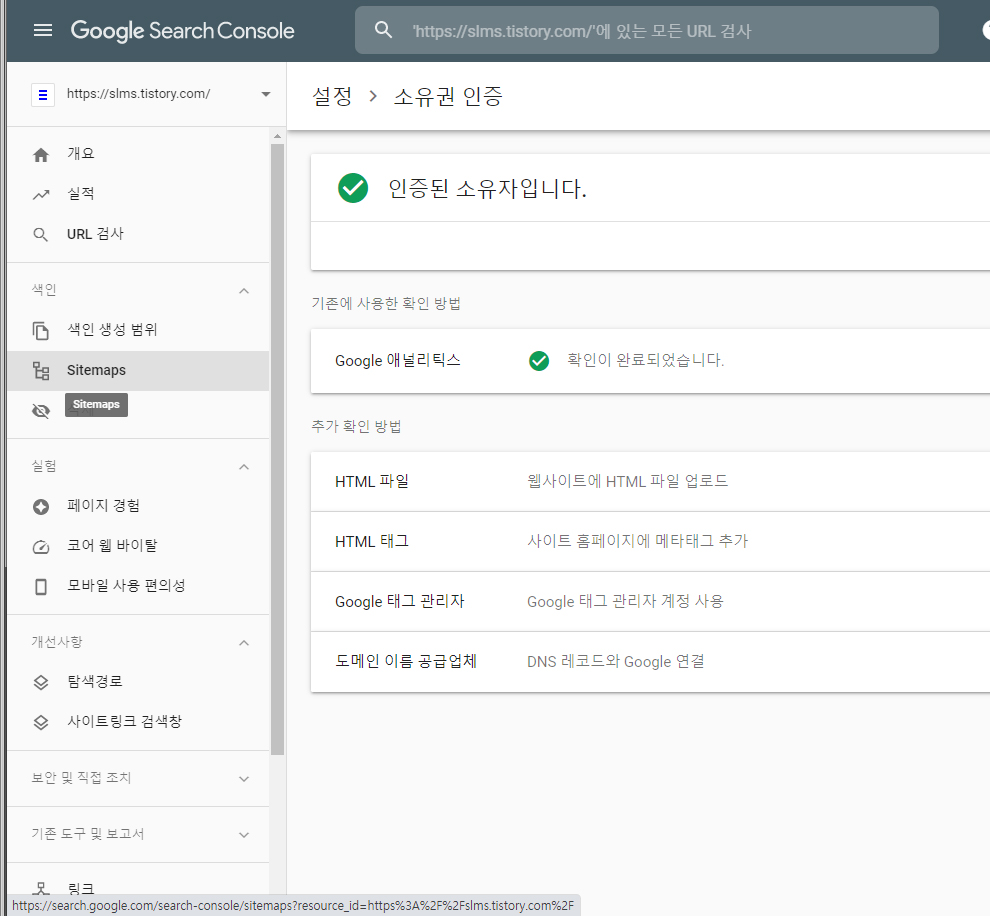
Task: Expand the Google 태그 관리자 method row
Action: 650,602
